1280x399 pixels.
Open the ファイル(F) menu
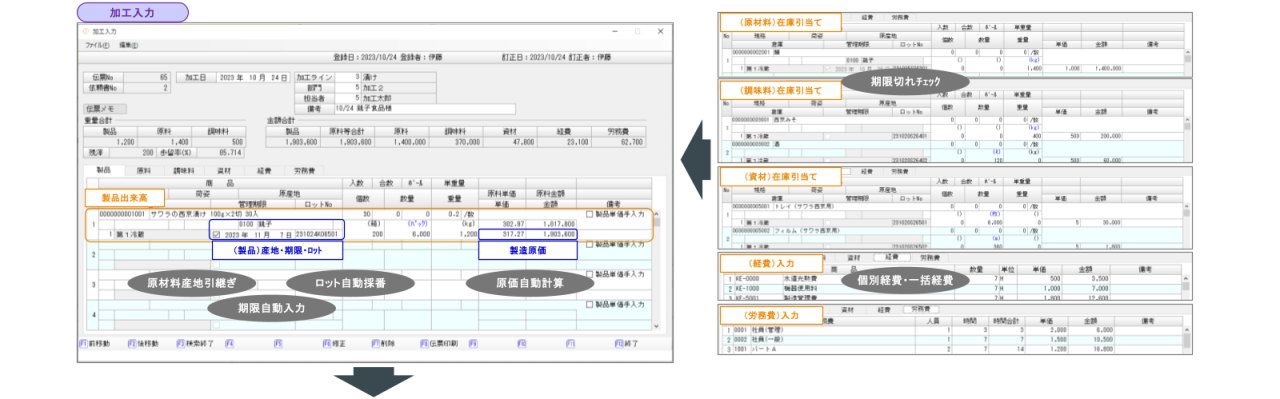pyautogui.click(x=97, y=45)
